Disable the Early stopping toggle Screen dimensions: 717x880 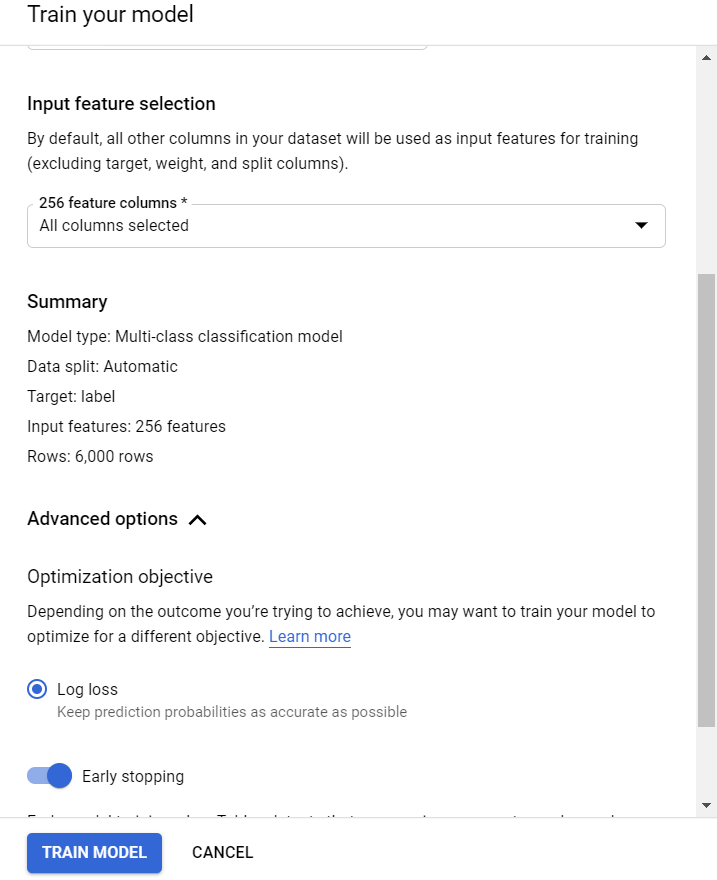click(48, 776)
